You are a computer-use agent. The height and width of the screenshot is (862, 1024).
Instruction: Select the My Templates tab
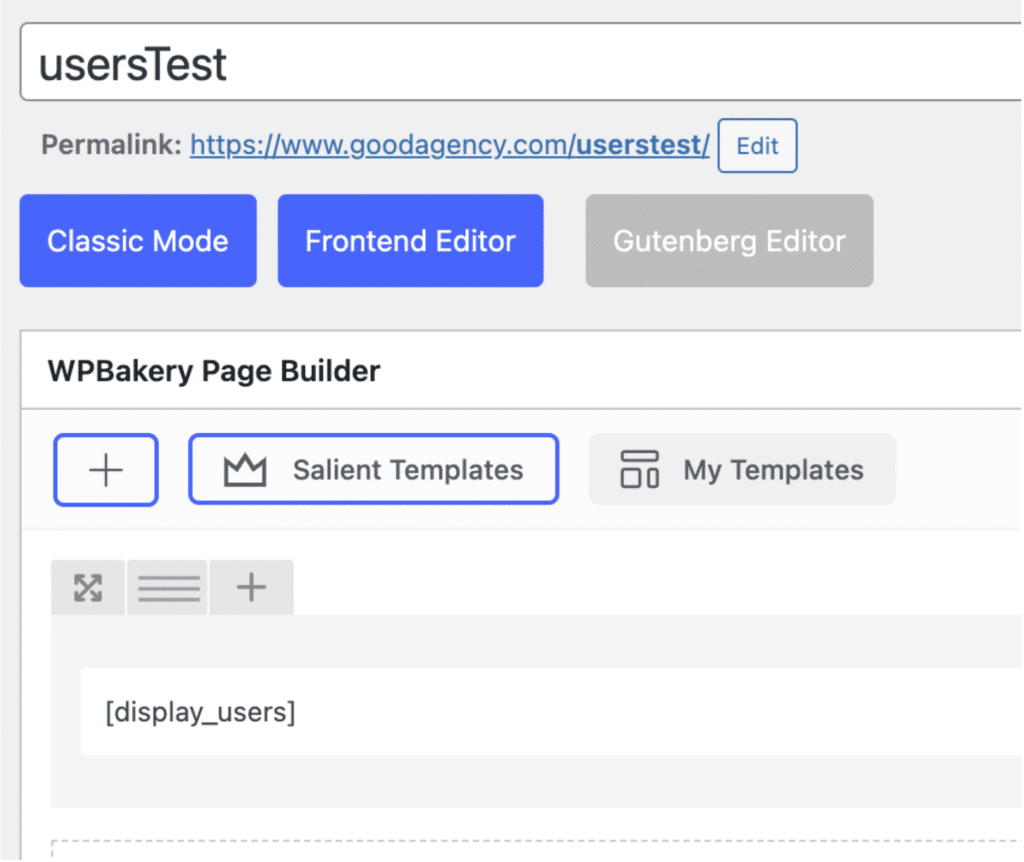(x=742, y=468)
